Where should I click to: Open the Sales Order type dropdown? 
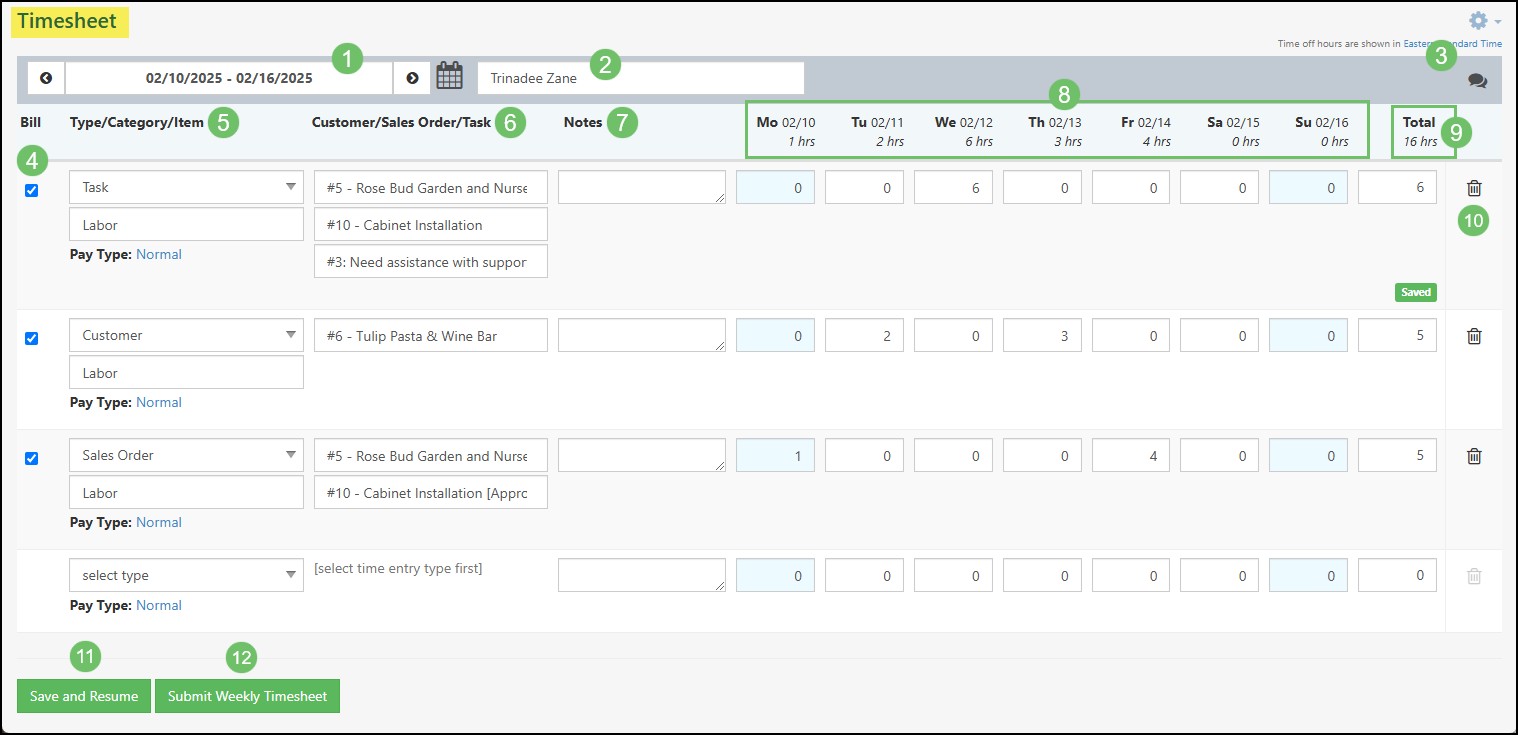tap(186, 455)
